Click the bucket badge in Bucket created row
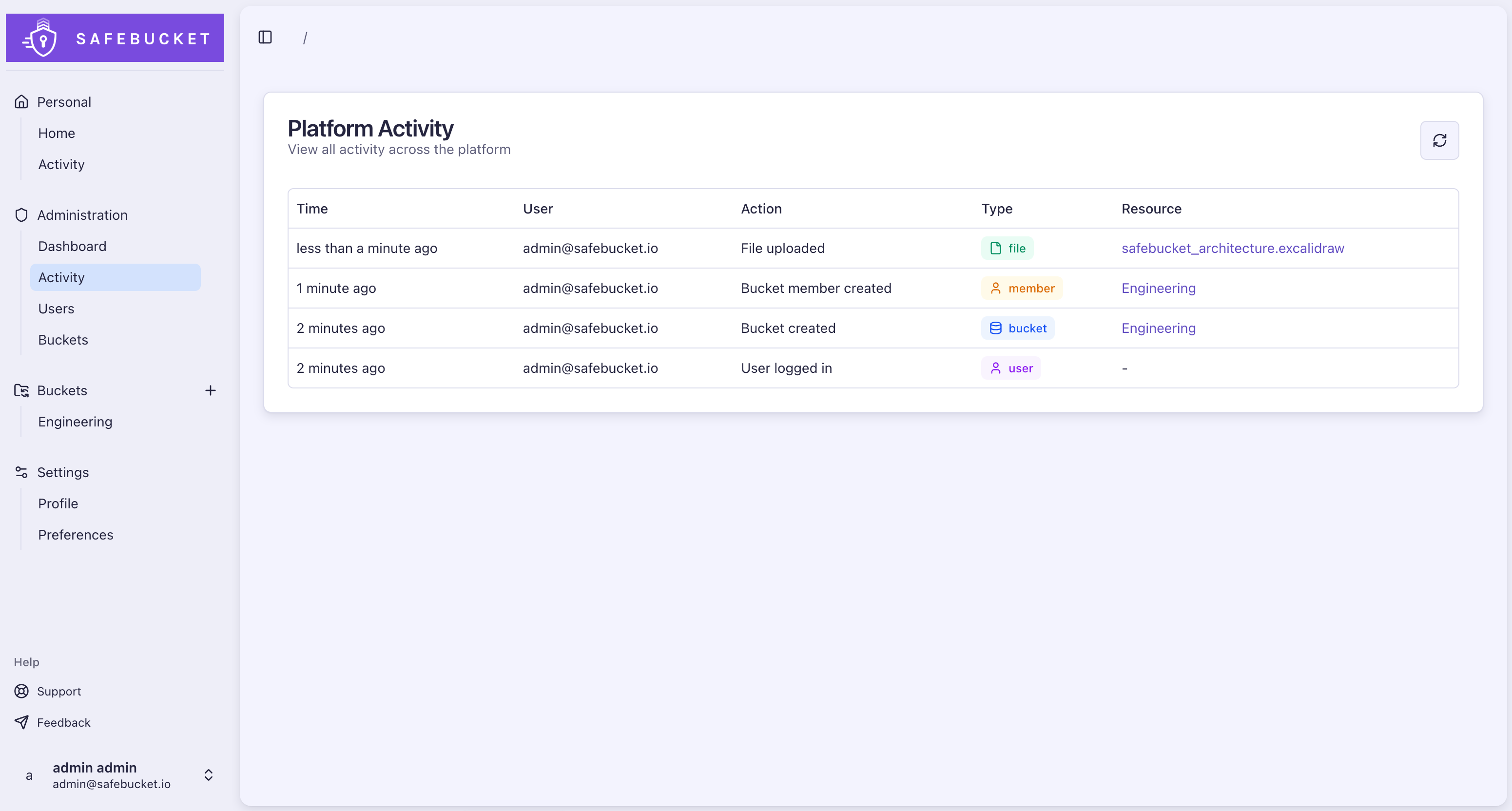 1017,328
